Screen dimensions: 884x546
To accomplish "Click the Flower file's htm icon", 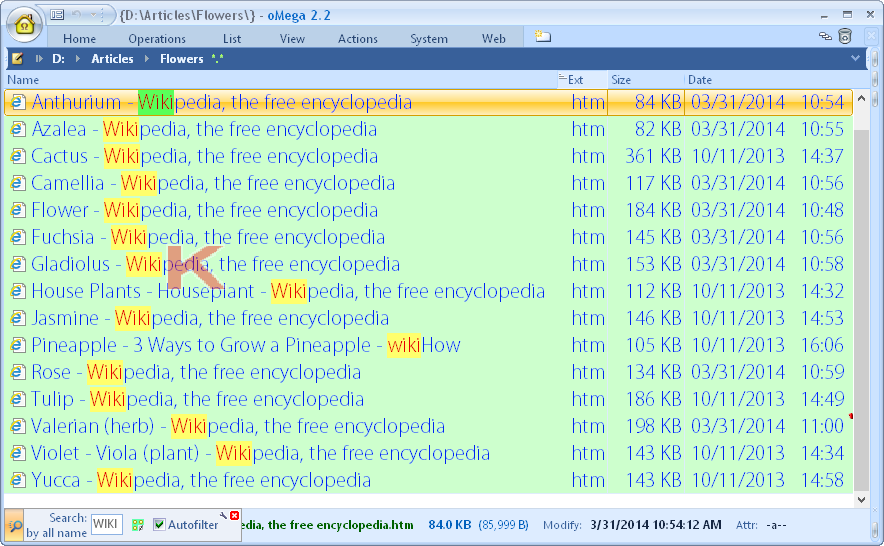I will pos(18,210).
